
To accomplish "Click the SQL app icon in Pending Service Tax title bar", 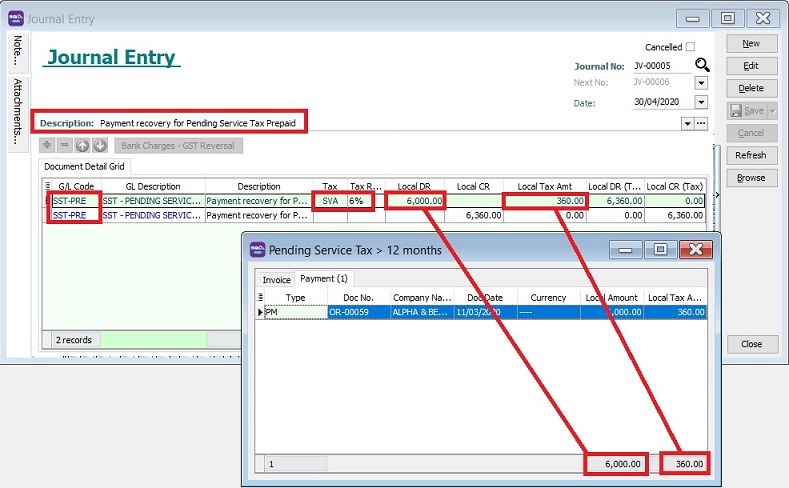I will 258,250.
